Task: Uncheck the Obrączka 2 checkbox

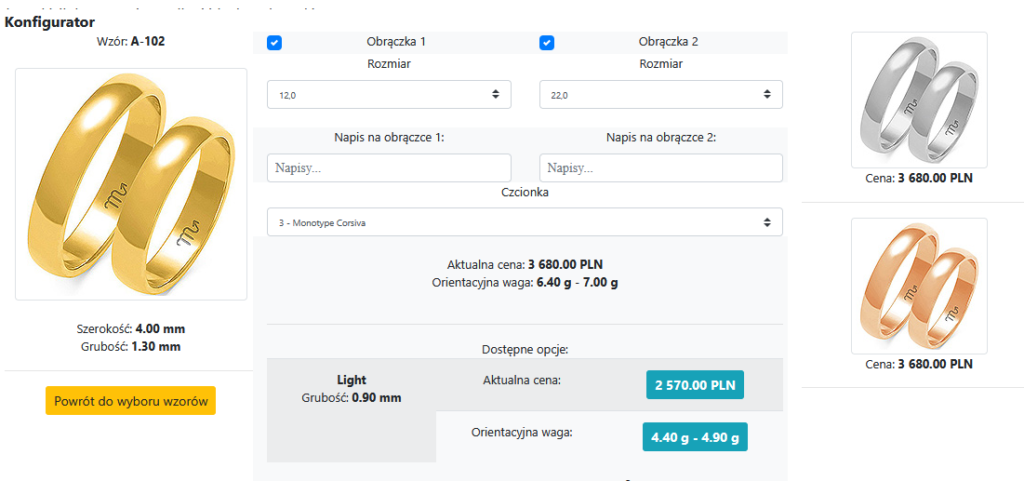Action: point(547,43)
